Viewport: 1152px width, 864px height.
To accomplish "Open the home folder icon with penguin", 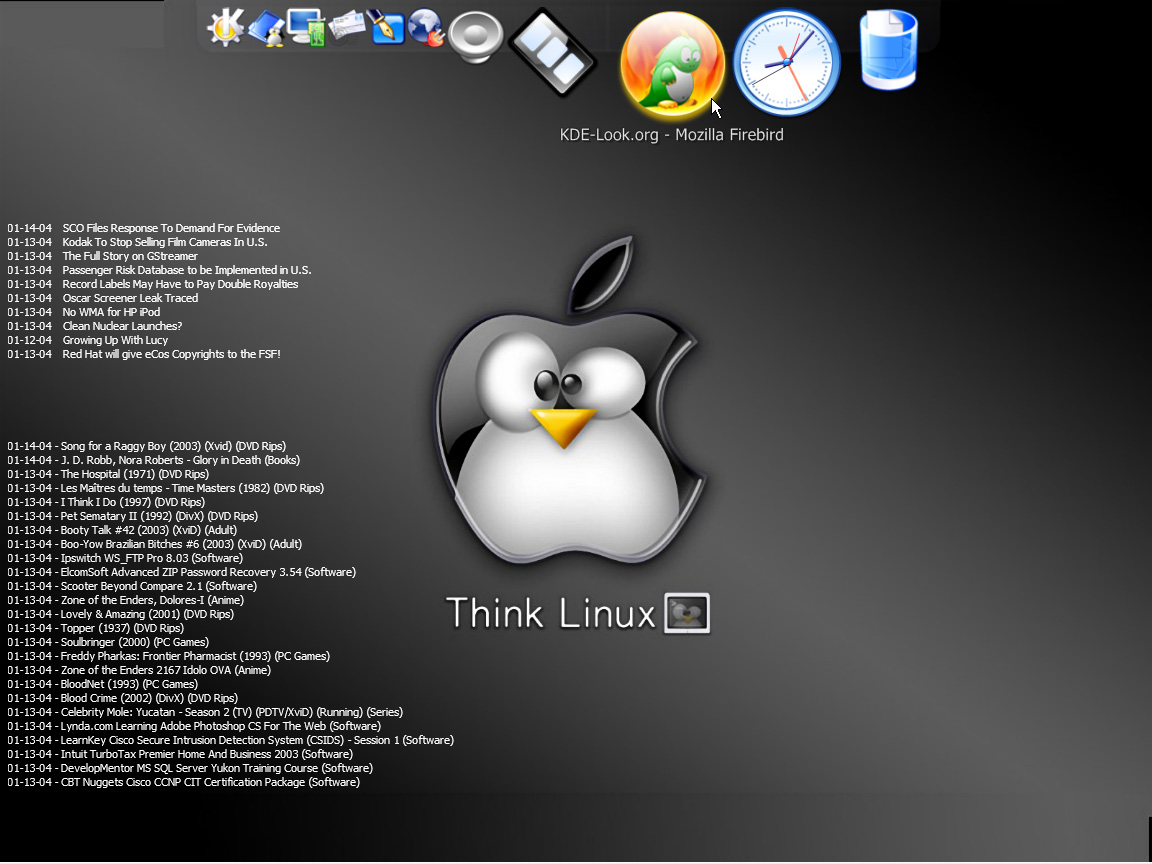I will [267, 29].
